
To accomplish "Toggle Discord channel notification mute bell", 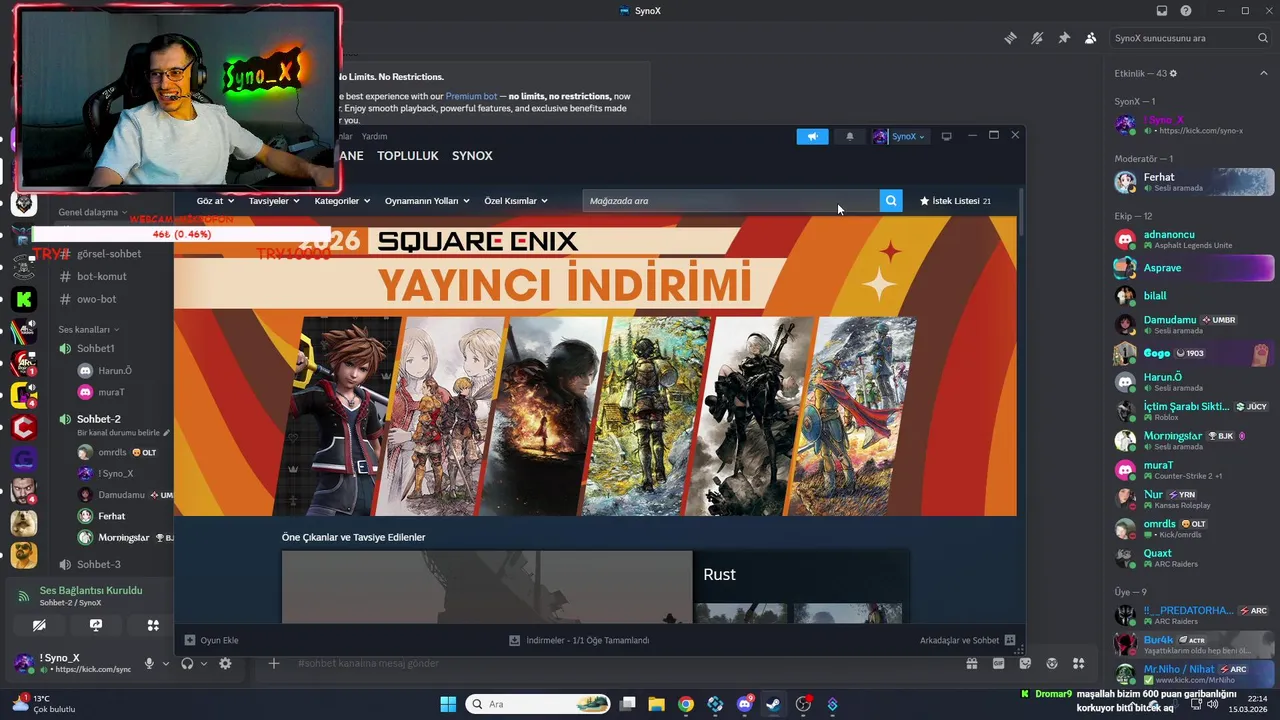I will pos(1037,38).
